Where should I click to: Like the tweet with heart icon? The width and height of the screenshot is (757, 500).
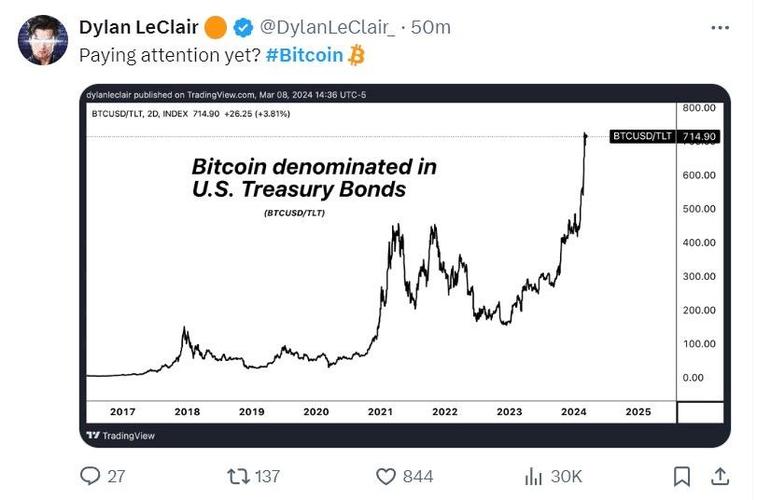(x=386, y=476)
